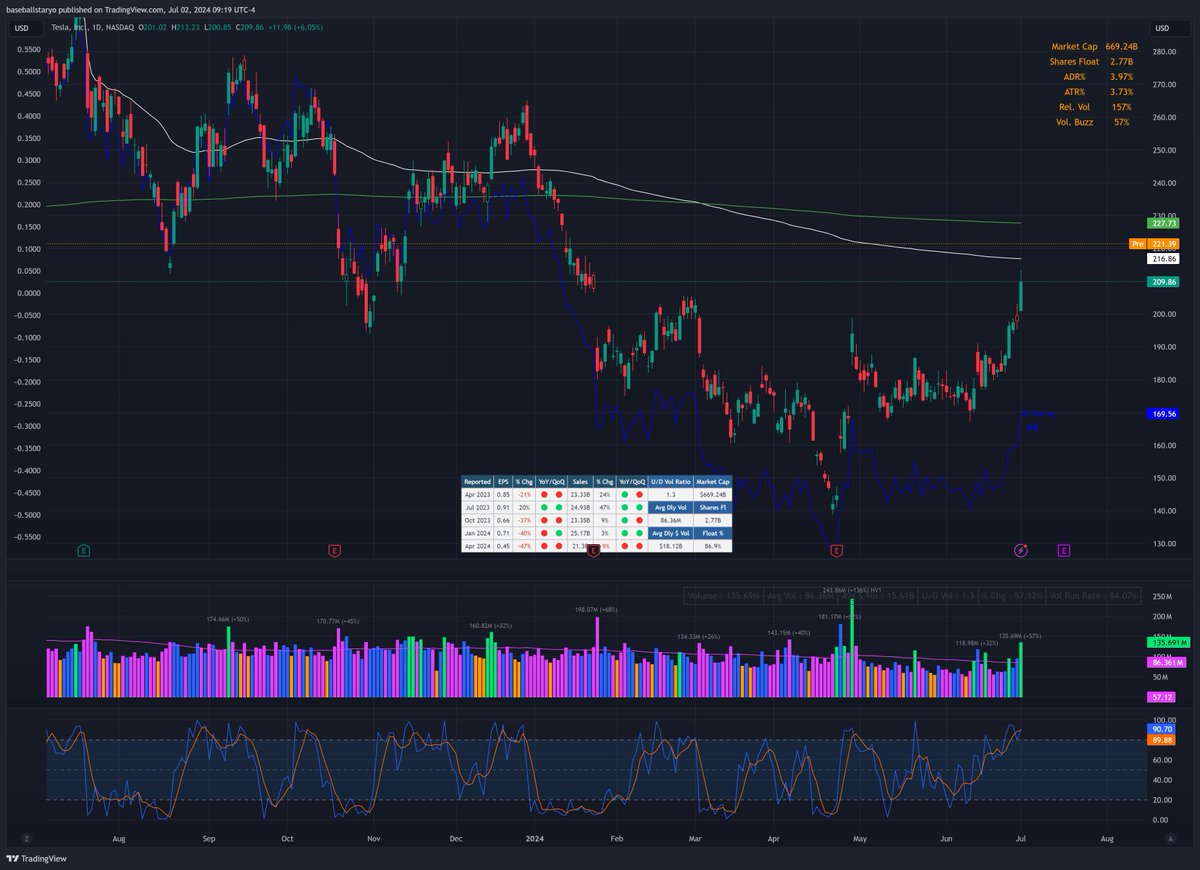Click the 57.12 volume pane label

pyautogui.click(x=1160, y=696)
